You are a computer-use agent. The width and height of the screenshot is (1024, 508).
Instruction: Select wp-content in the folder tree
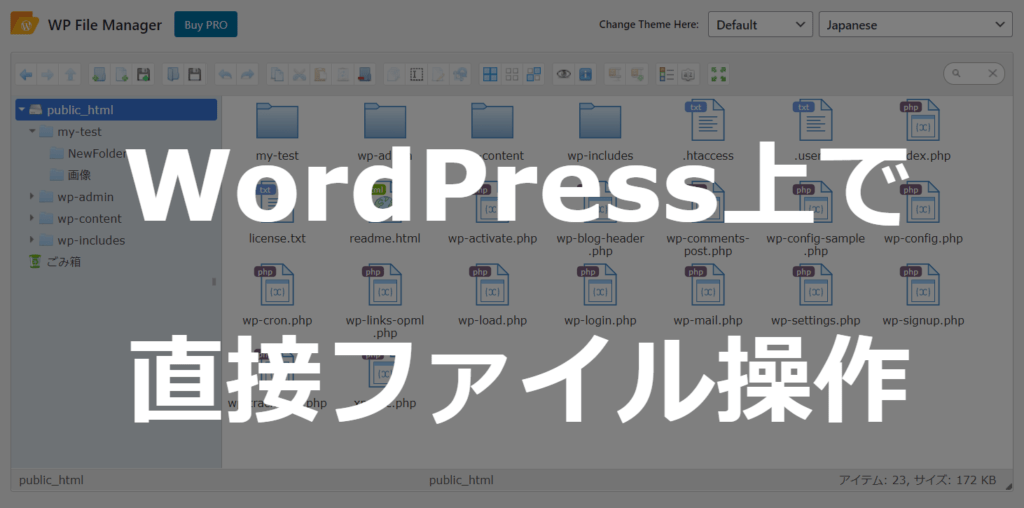click(89, 219)
